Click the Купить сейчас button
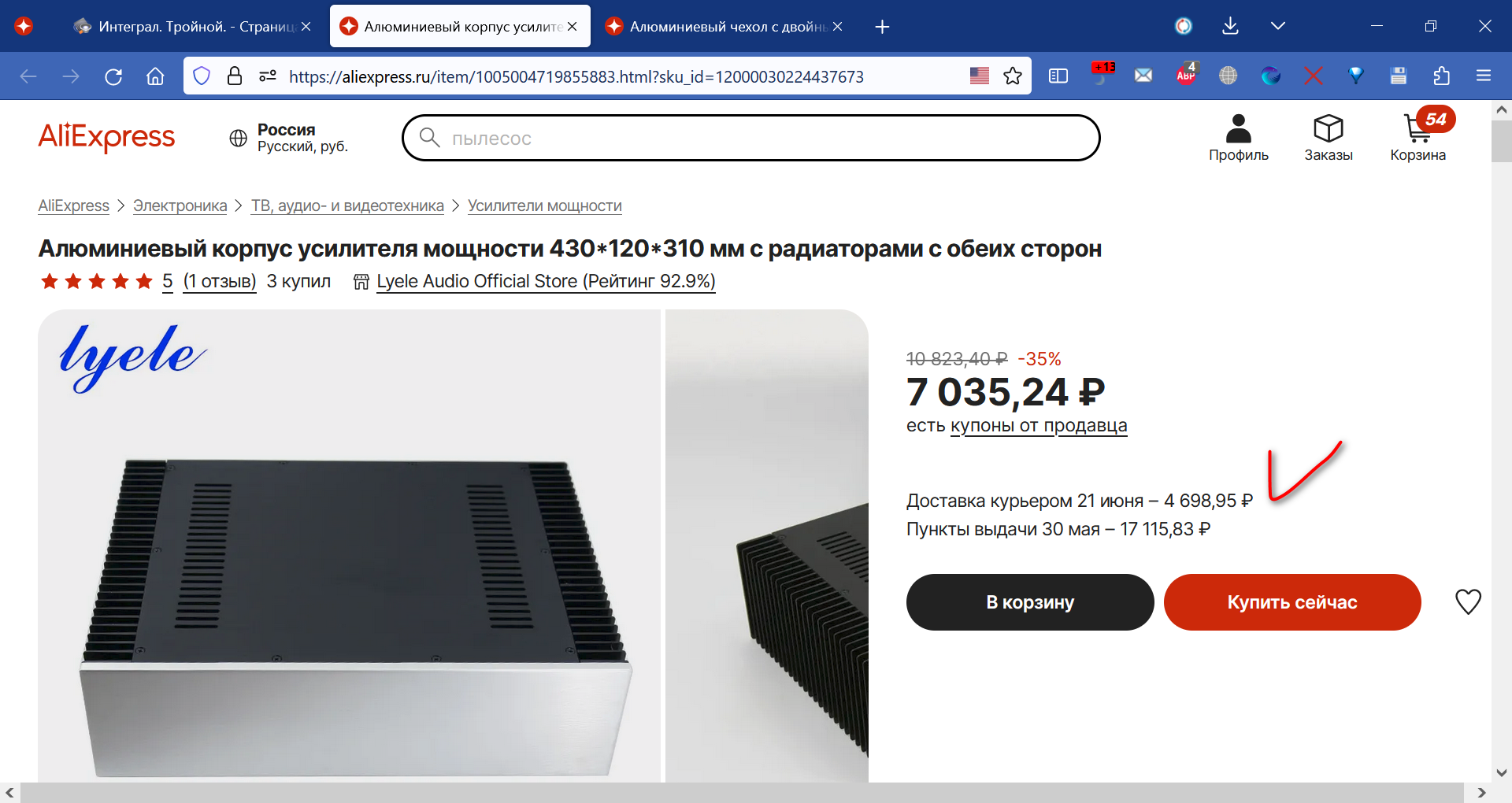The width and height of the screenshot is (1512, 803). point(1292,602)
